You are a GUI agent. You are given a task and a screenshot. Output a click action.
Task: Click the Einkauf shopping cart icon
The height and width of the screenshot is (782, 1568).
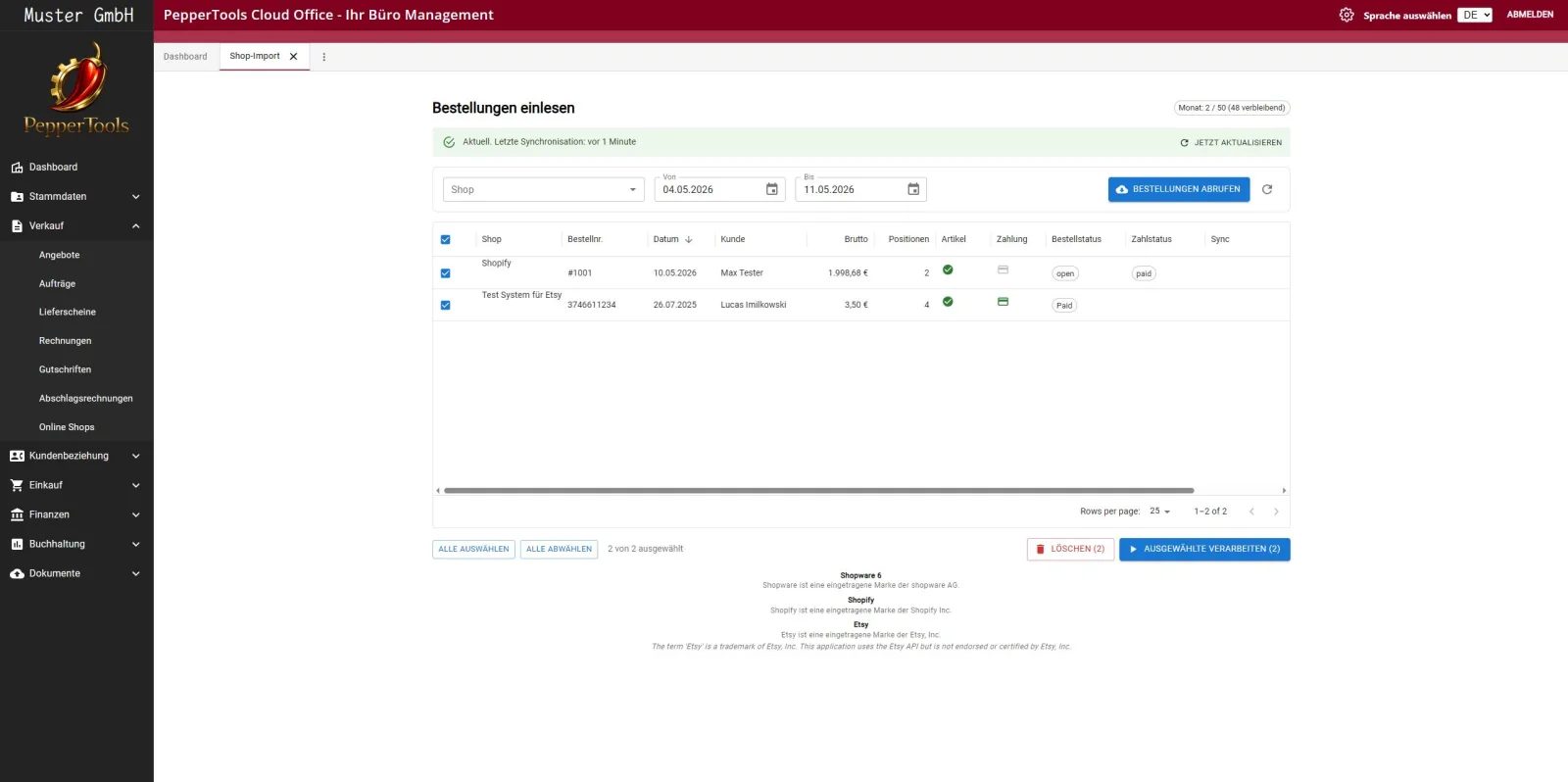click(17, 485)
